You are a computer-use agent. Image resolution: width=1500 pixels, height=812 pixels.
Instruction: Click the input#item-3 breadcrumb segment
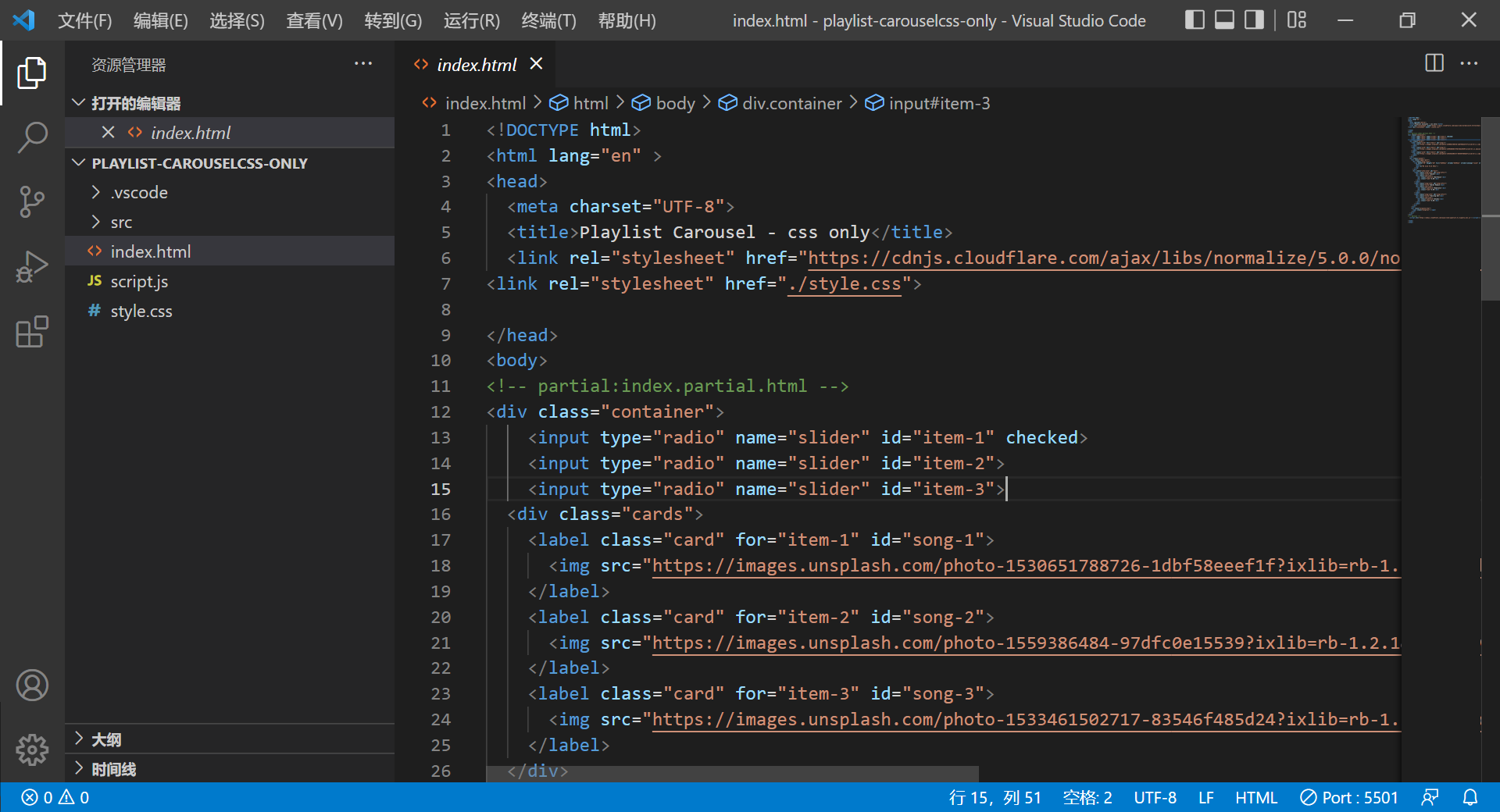(x=928, y=103)
